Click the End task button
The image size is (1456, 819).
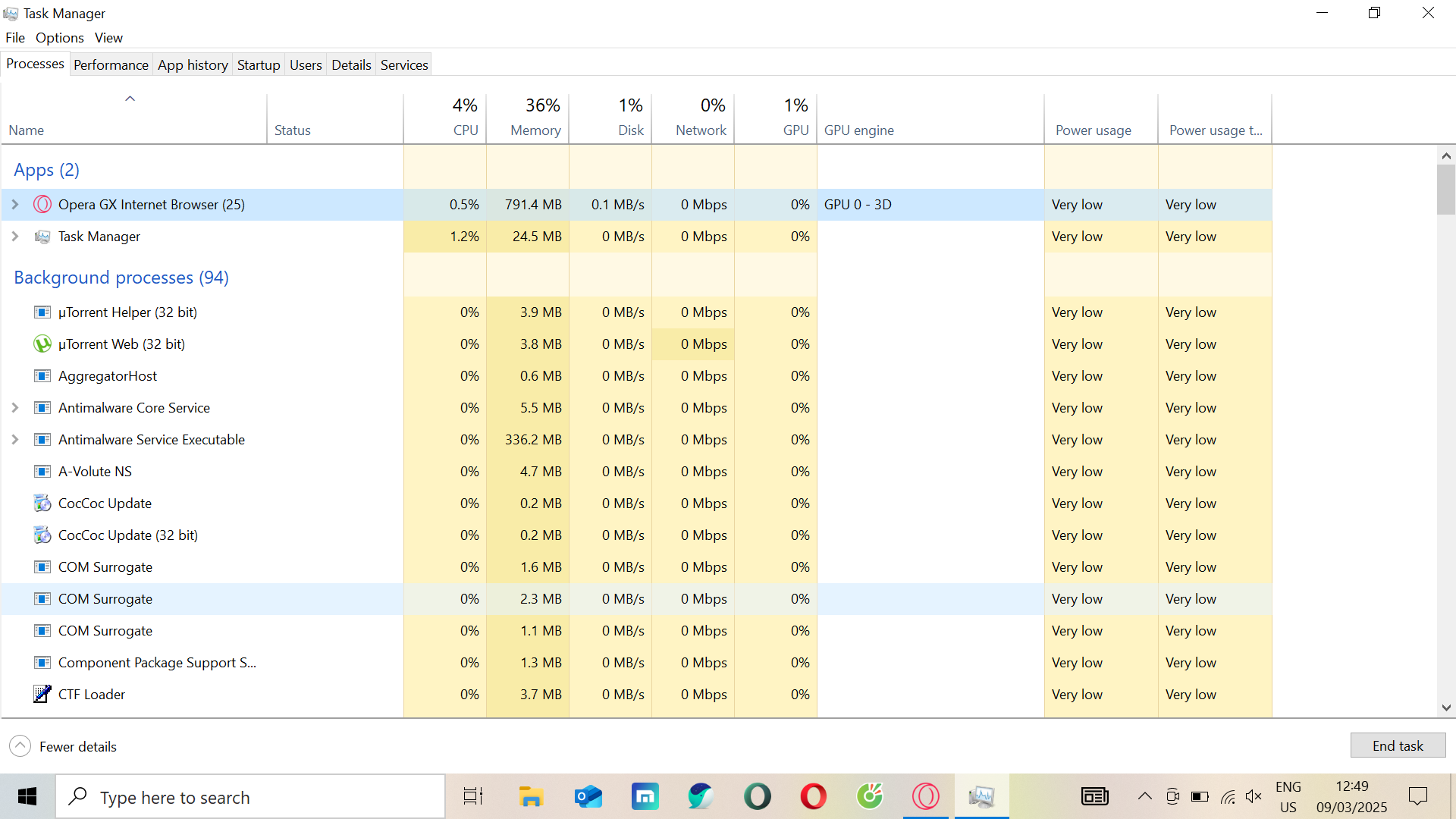[1398, 745]
